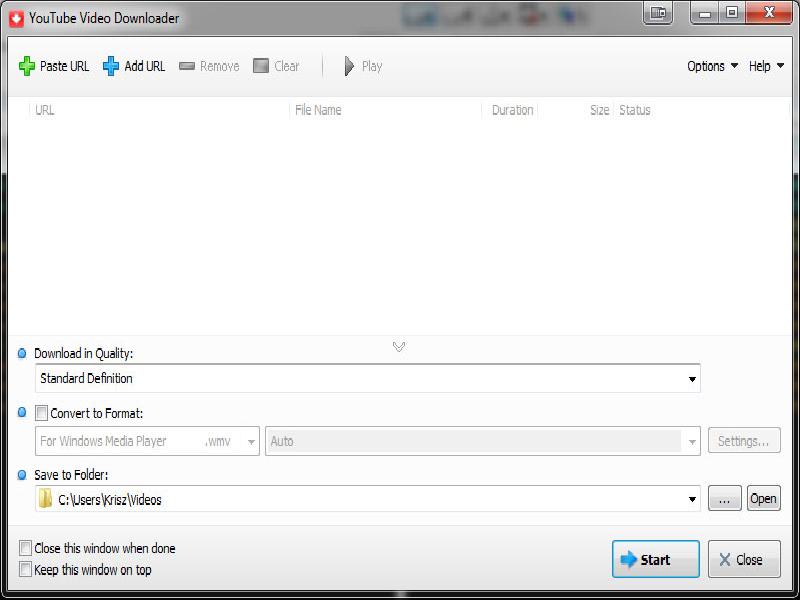Click the Clear square icon
Image resolution: width=800 pixels, height=600 pixels.
click(261, 66)
